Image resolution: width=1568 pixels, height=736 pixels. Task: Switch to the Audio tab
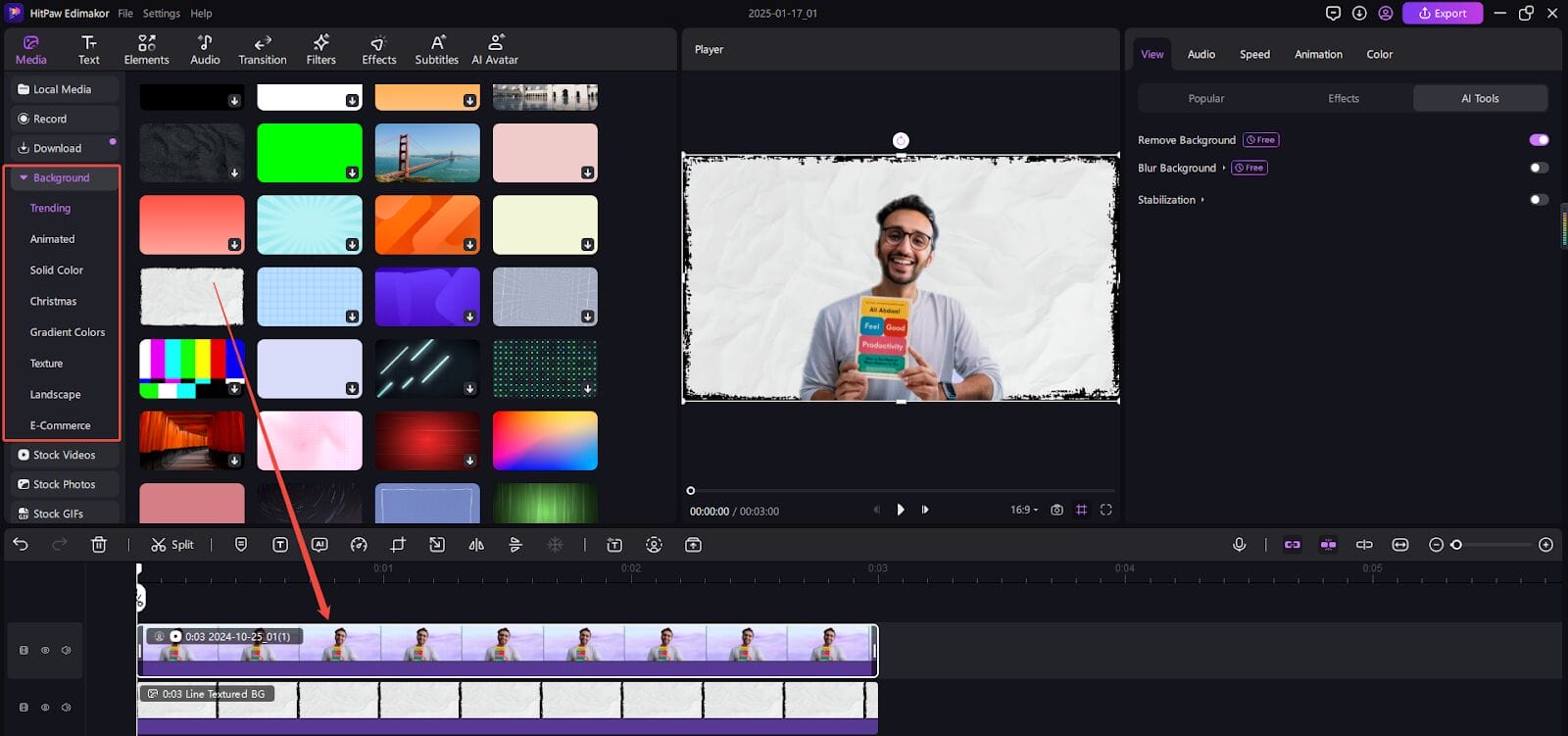pos(1201,55)
